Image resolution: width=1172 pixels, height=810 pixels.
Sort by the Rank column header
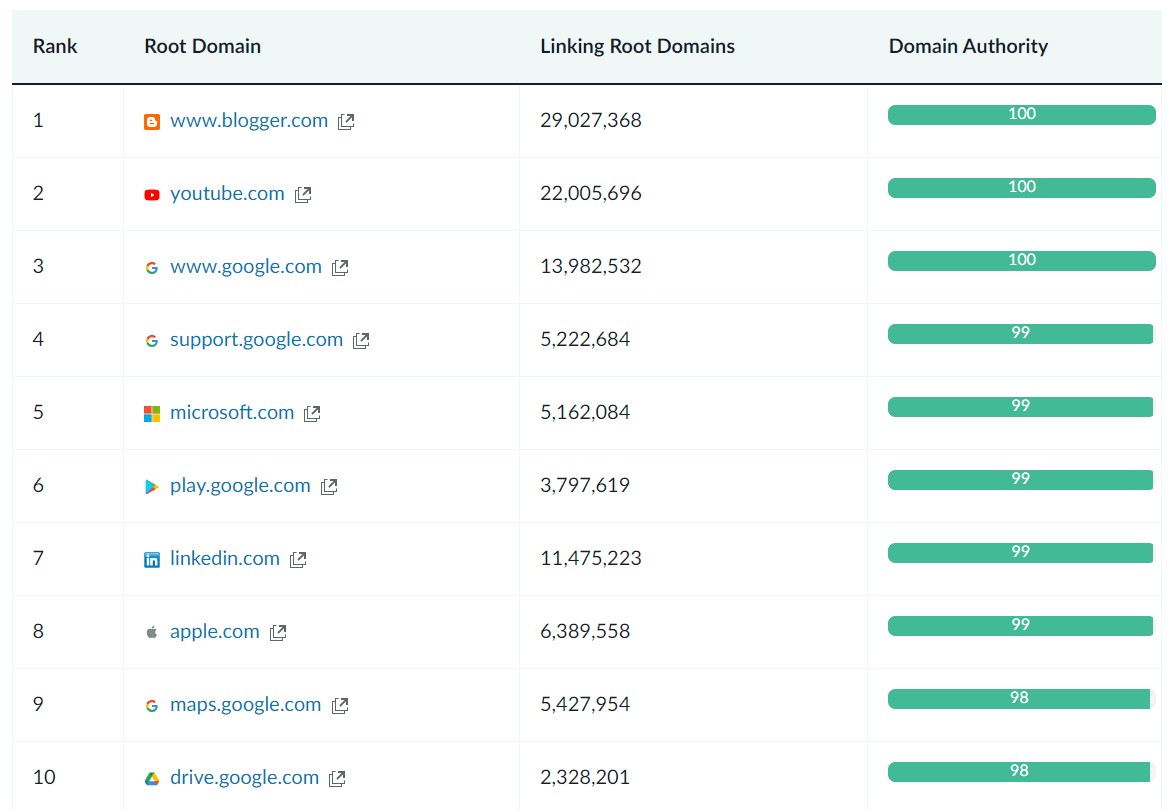click(55, 46)
